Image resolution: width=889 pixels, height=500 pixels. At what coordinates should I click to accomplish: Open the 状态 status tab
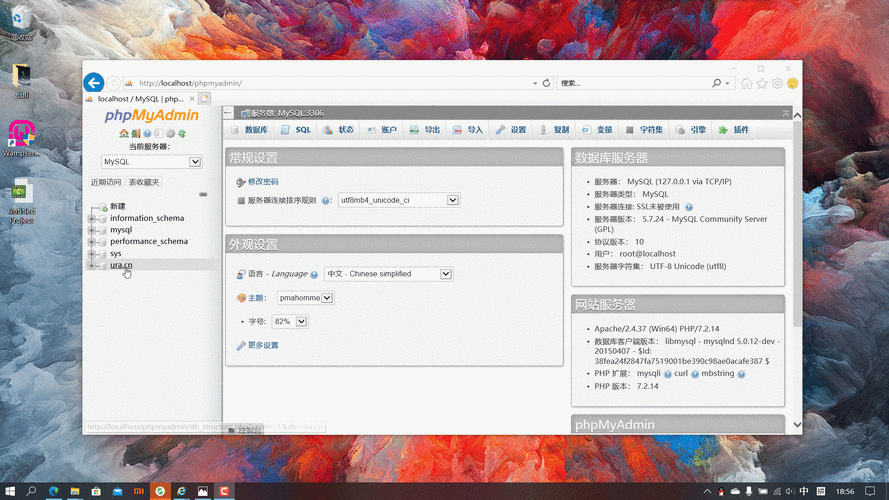[338, 130]
